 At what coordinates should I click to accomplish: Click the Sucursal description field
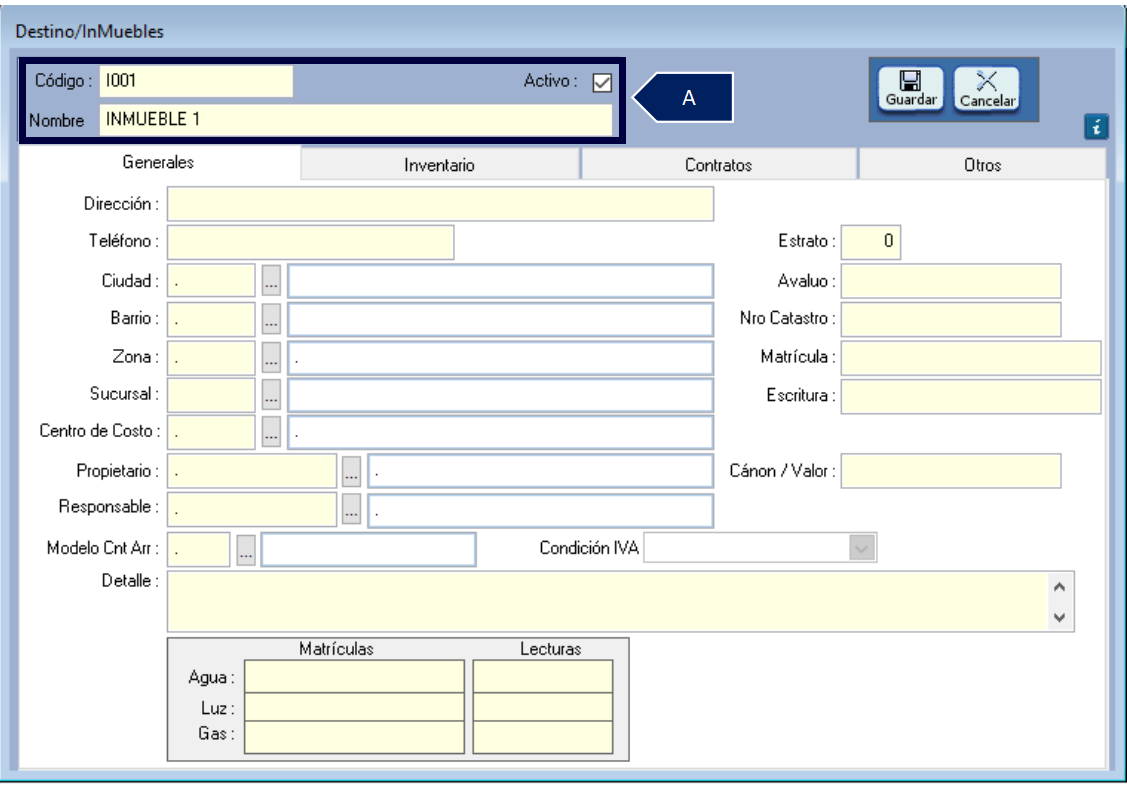[x=500, y=395]
